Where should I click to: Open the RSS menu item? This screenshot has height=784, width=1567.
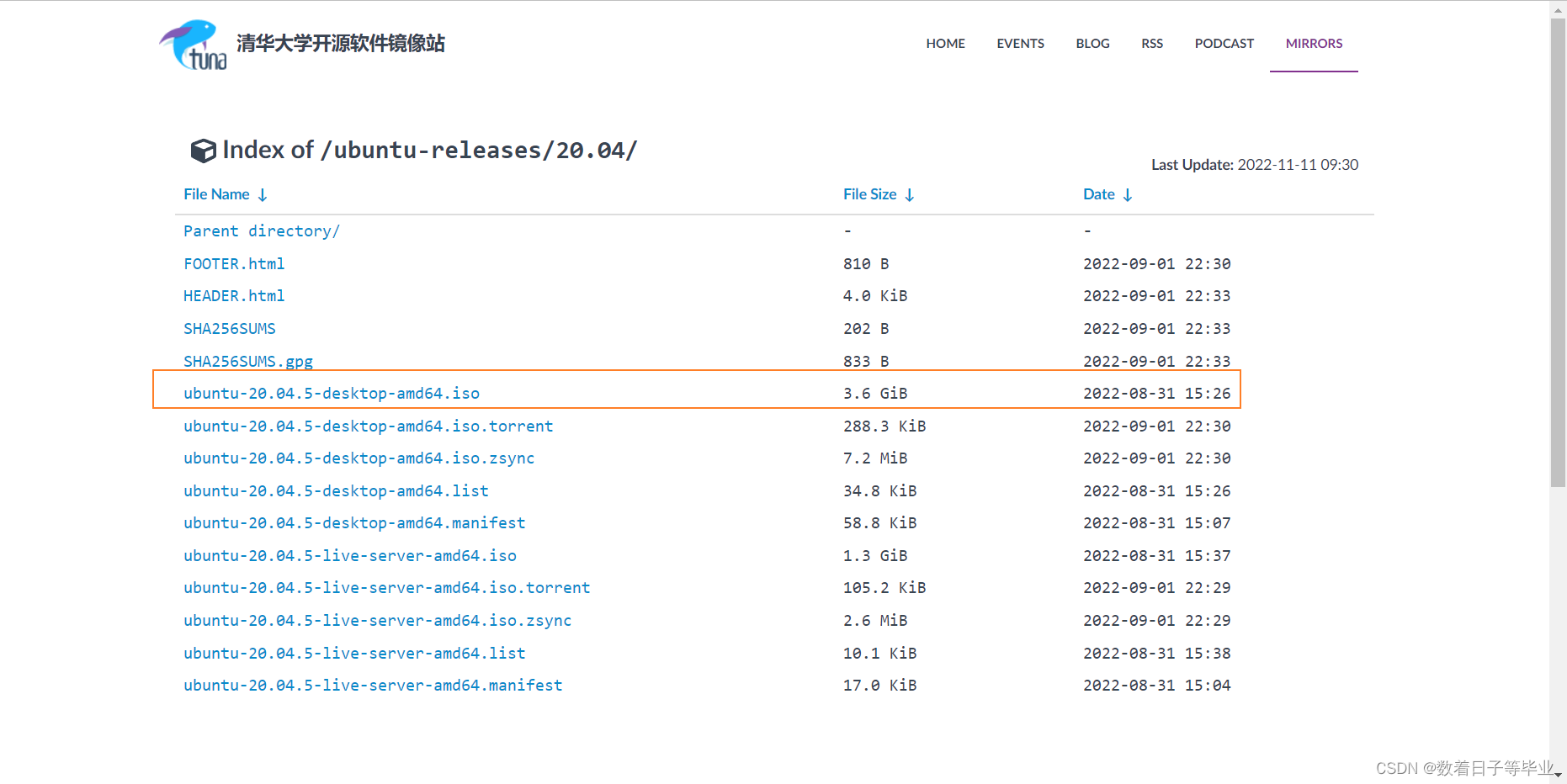tap(1152, 44)
